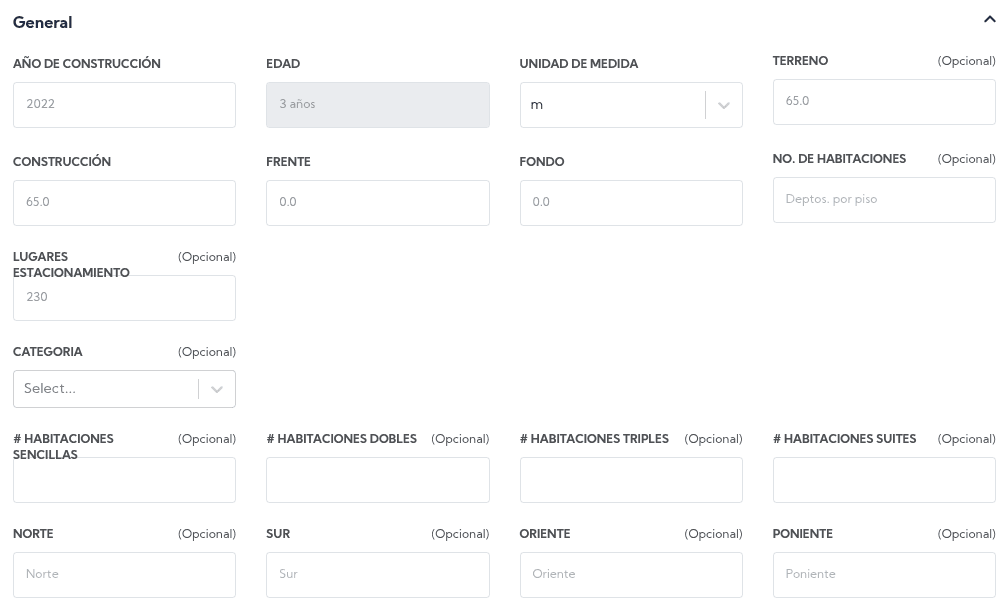Click the Poniente text field

tap(883, 575)
